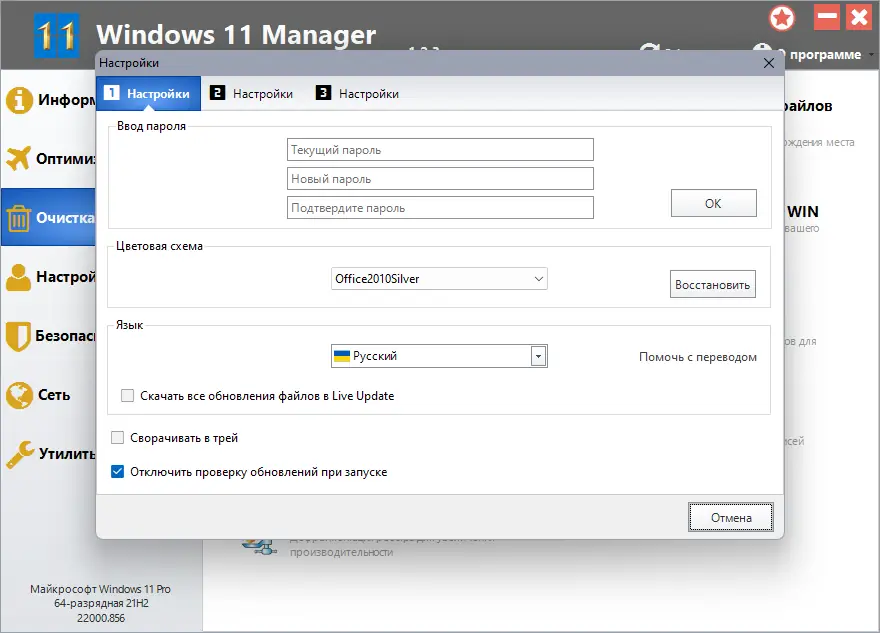Click the Майкрософт Windows 11 Pro text
The image size is (880, 633).
100,589
